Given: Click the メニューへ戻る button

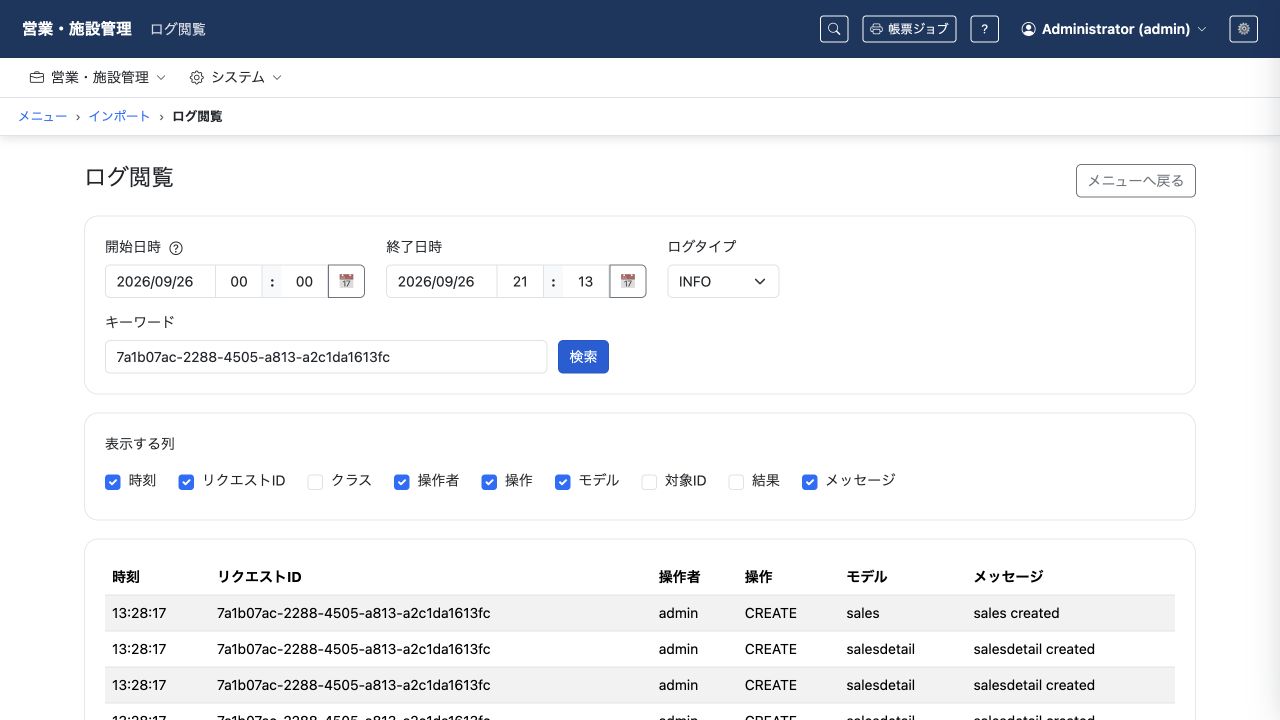Looking at the screenshot, I should [1136, 181].
